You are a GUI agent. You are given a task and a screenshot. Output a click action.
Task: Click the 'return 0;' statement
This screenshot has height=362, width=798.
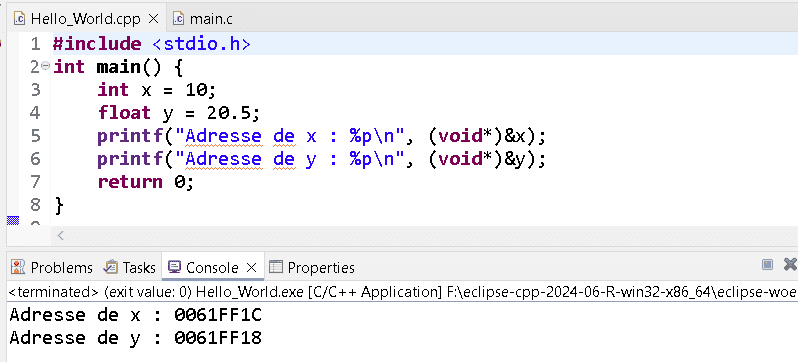click(x=146, y=182)
